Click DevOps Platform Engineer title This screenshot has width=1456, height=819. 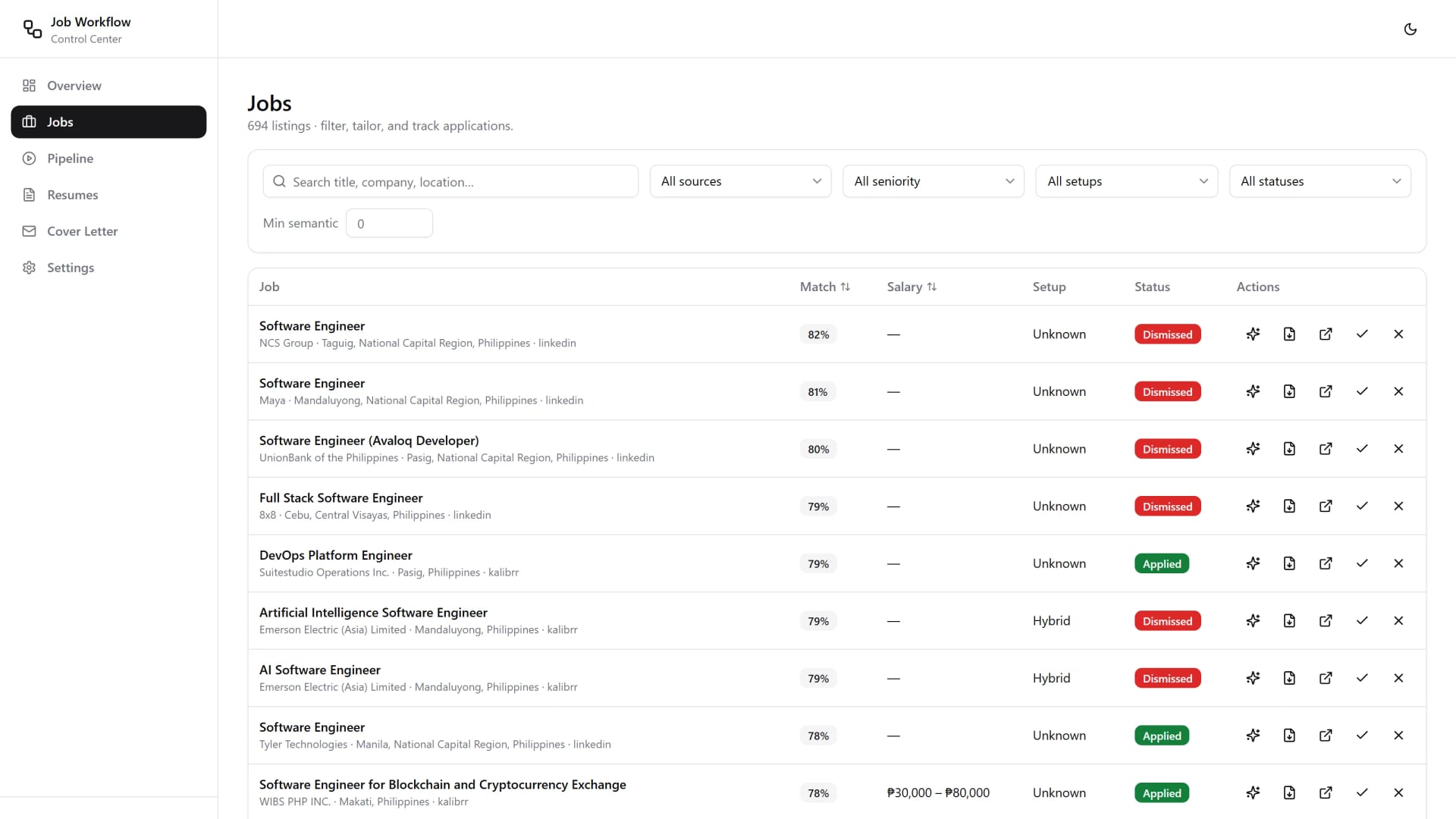click(335, 555)
